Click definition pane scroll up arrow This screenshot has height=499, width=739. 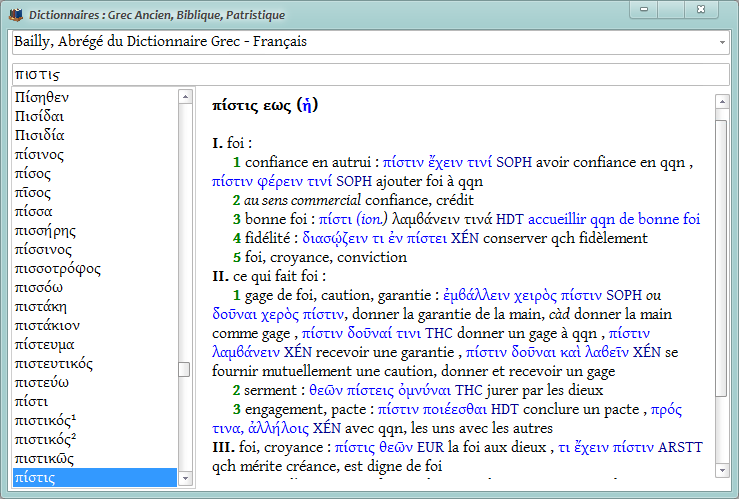point(722,101)
